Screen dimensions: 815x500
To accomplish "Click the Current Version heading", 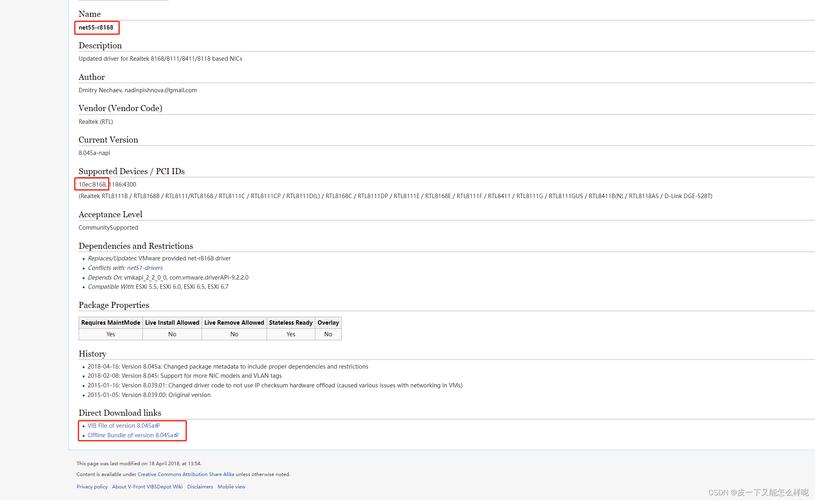I will [108, 139].
